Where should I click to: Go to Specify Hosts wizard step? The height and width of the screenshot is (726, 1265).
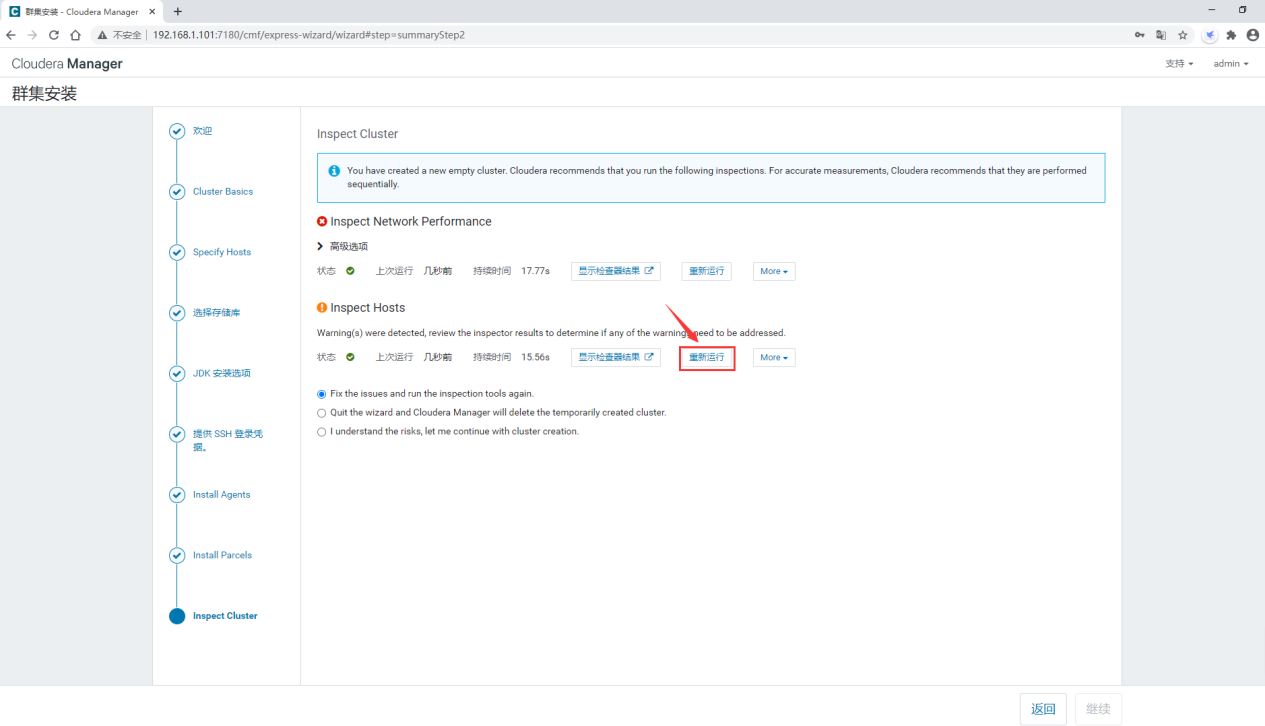(x=222, y=252)
